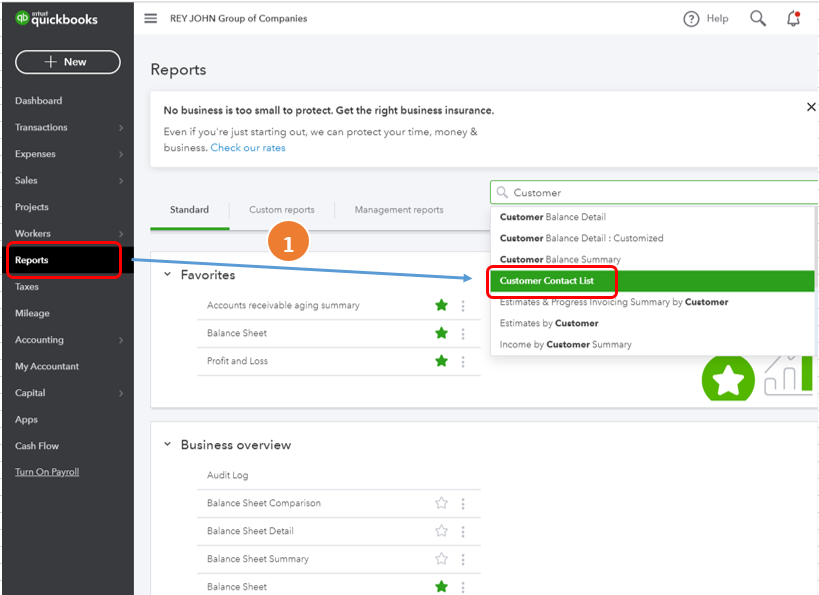
Task: Favorite the Balance Sheet Comparison report
Action: pos(441,503)
